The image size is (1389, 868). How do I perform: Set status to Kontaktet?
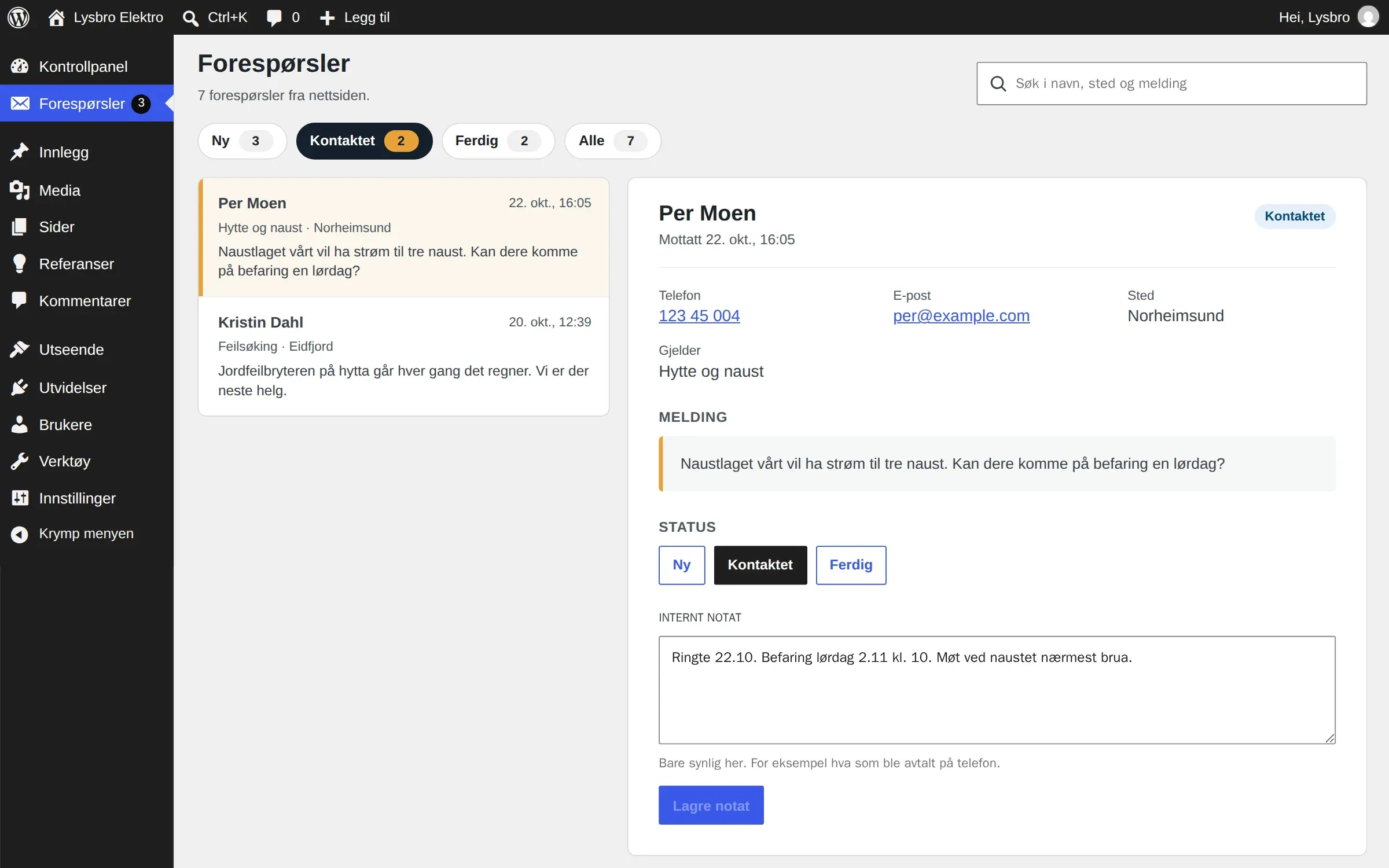[760, 565]
